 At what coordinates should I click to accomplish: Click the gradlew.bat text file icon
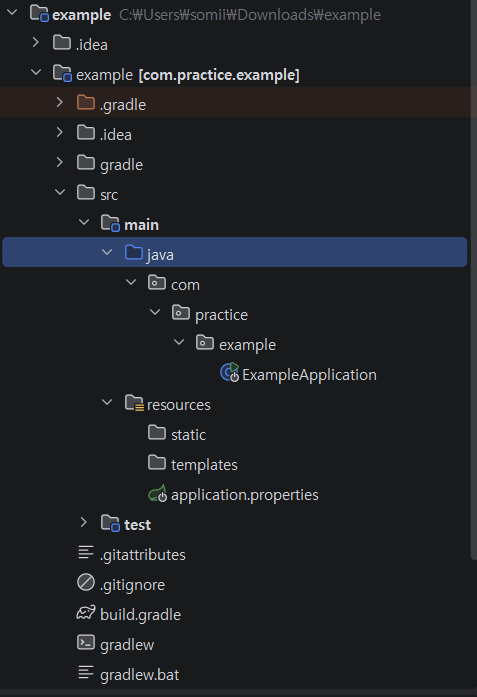[86, 673]
